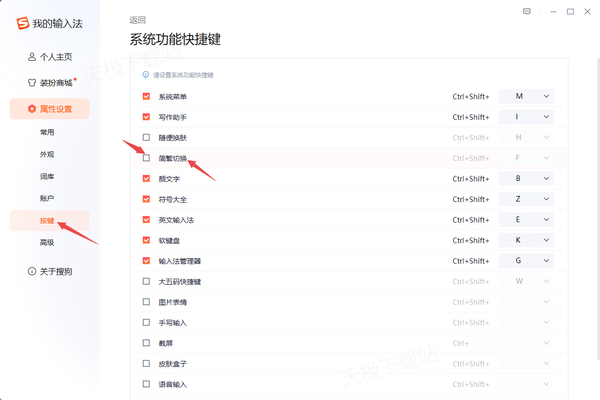Viewport: 600px width, 400px height.
Task: Click the 装扮商城 shirt icon
Action: [x=32, y=83]
